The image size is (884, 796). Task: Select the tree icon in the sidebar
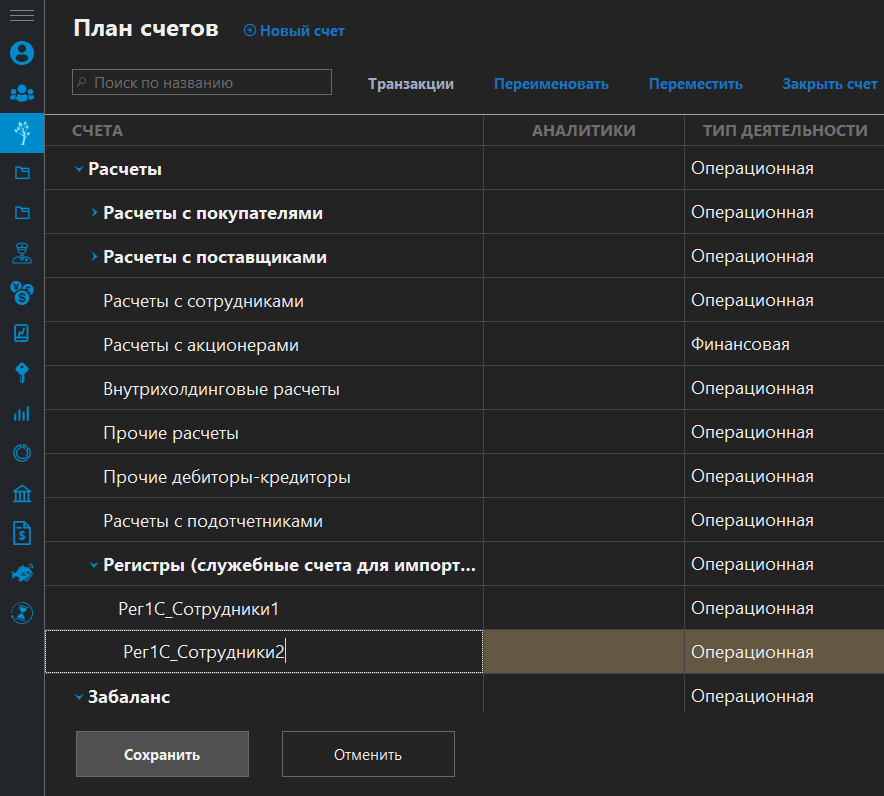tap(22, 132)
